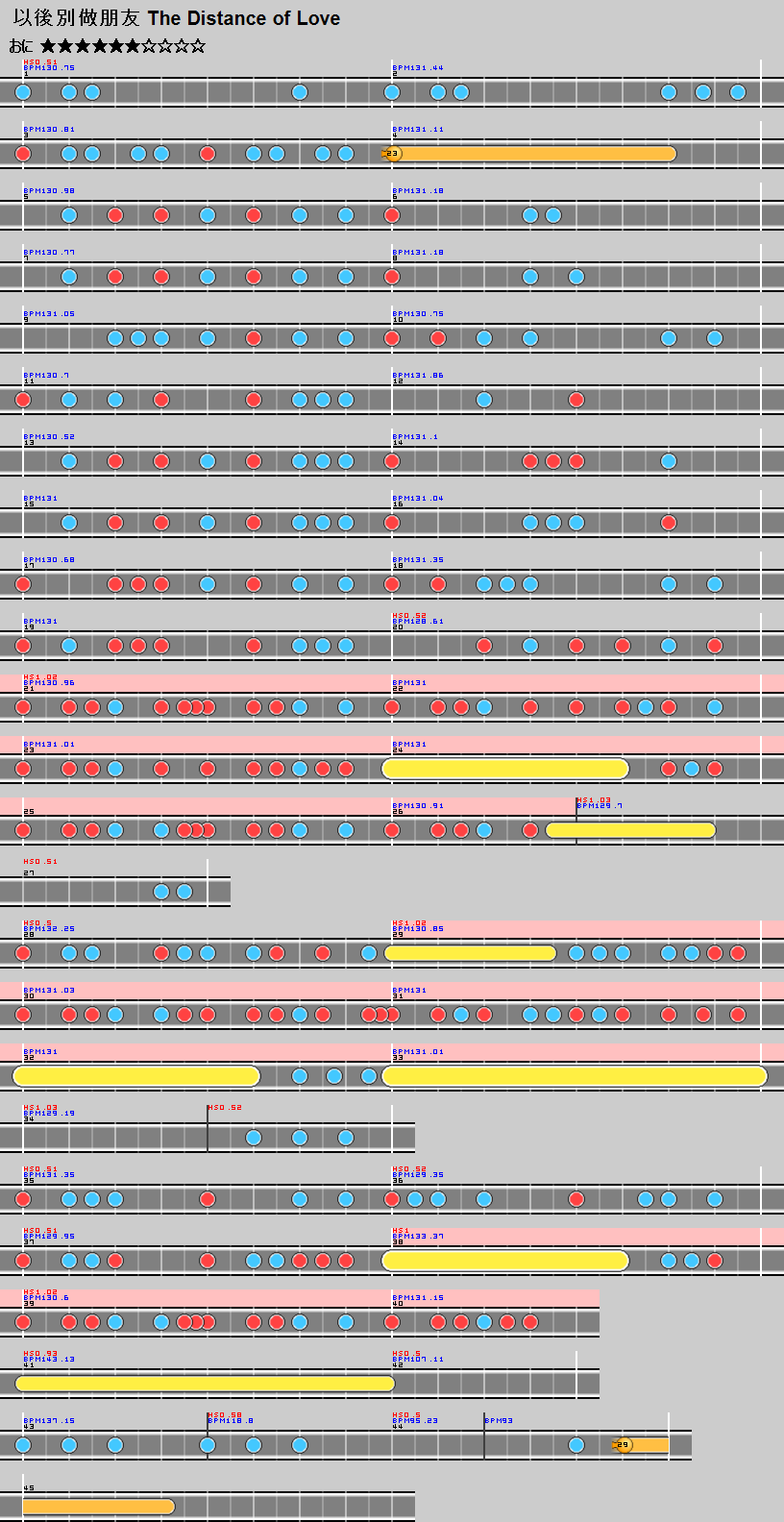
Task: Click the yellow drumroll in measure 26
Action: click(x=630, y=830)
